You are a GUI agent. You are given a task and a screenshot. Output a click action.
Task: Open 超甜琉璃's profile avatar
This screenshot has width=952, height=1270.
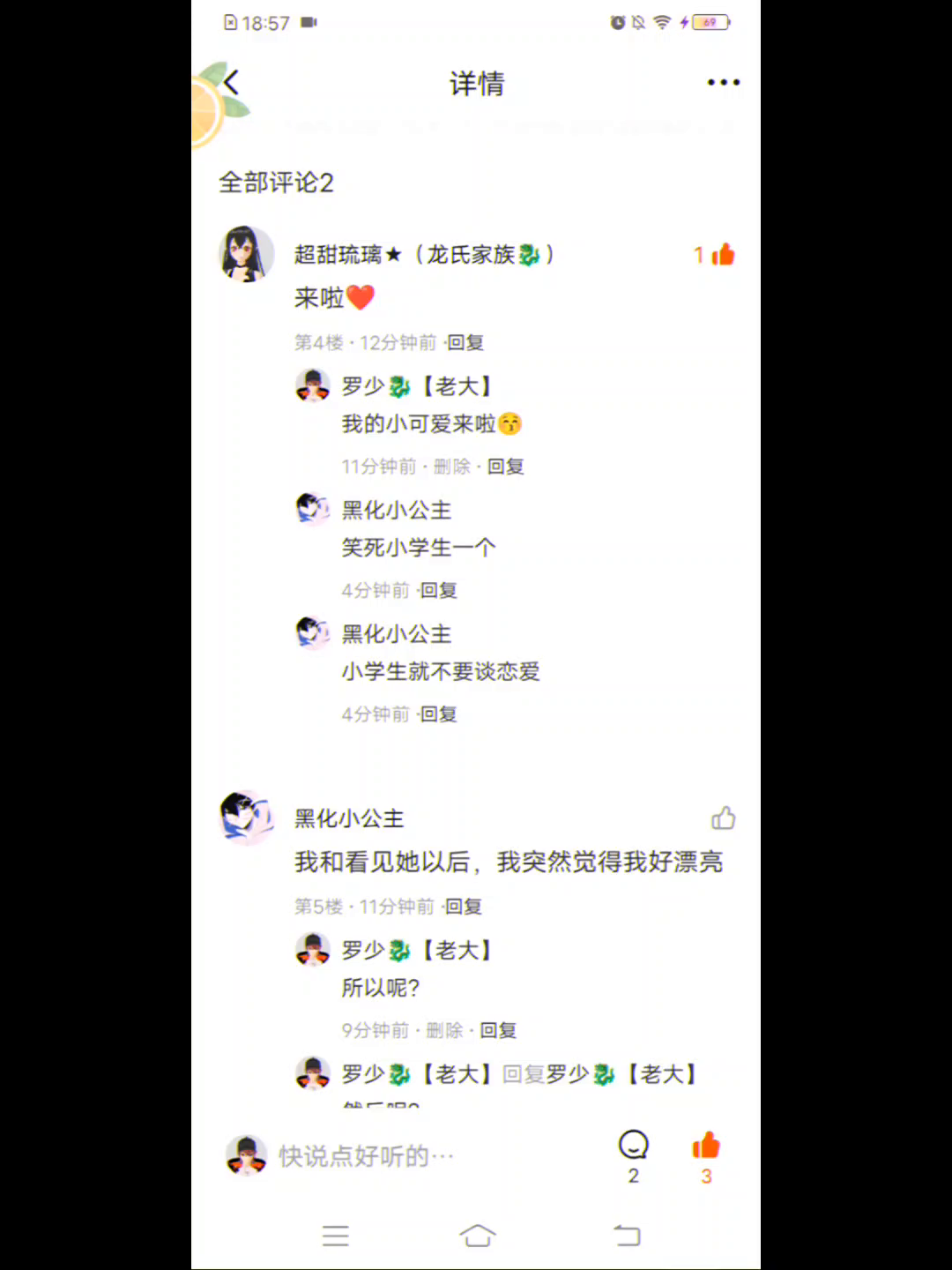coord(247,254)
